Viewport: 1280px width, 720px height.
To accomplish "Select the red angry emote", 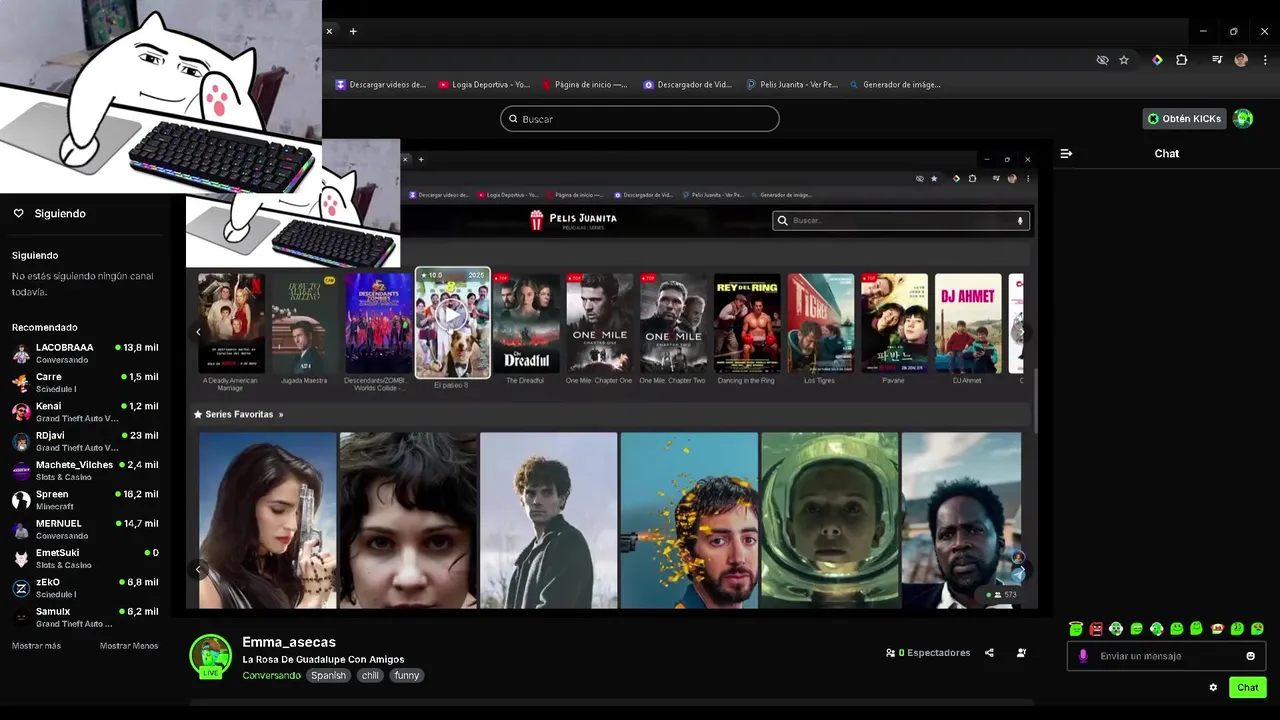I will (x=1096, y=629).
